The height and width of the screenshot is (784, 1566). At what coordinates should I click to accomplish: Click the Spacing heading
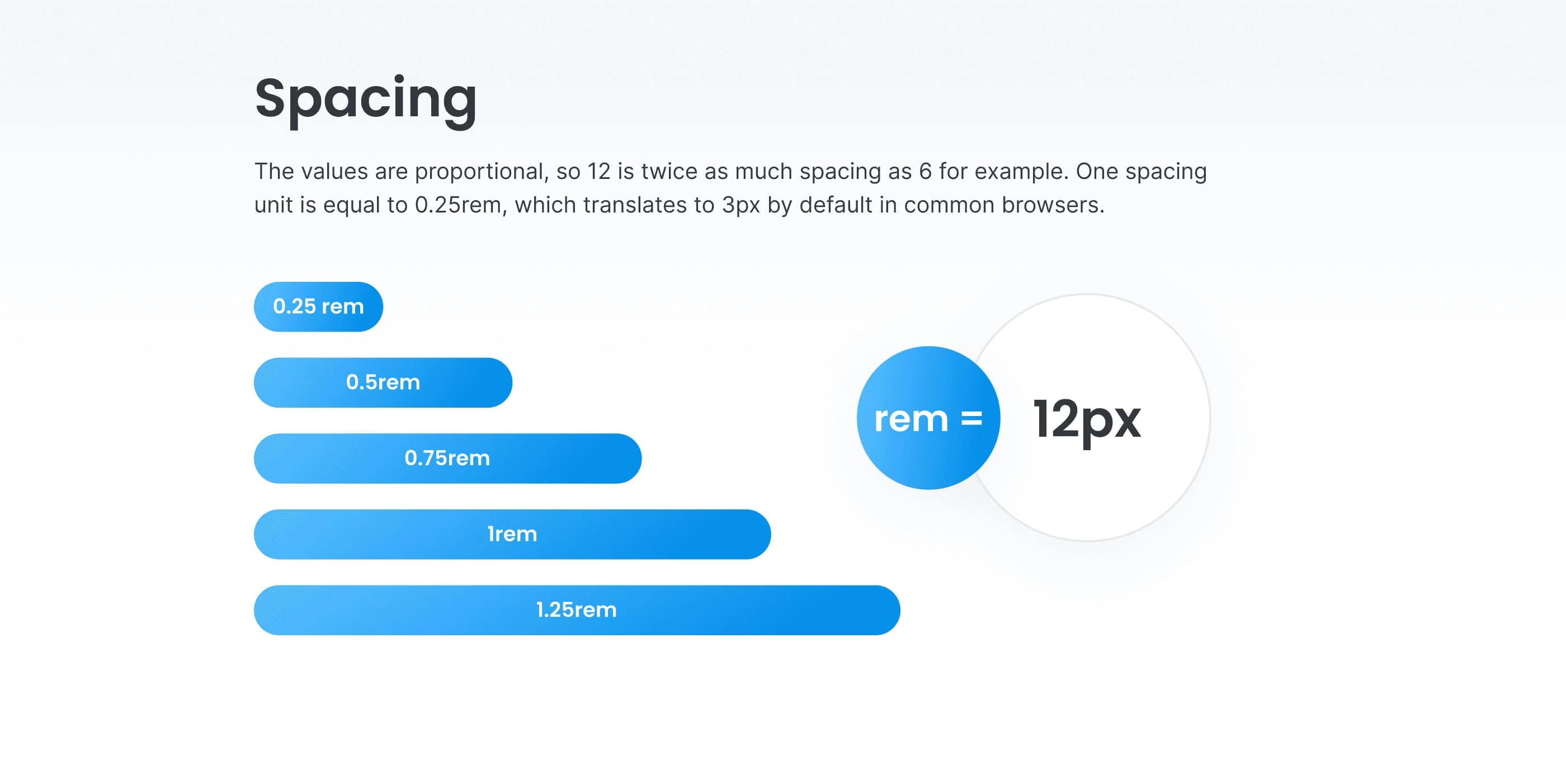point(365,99)
